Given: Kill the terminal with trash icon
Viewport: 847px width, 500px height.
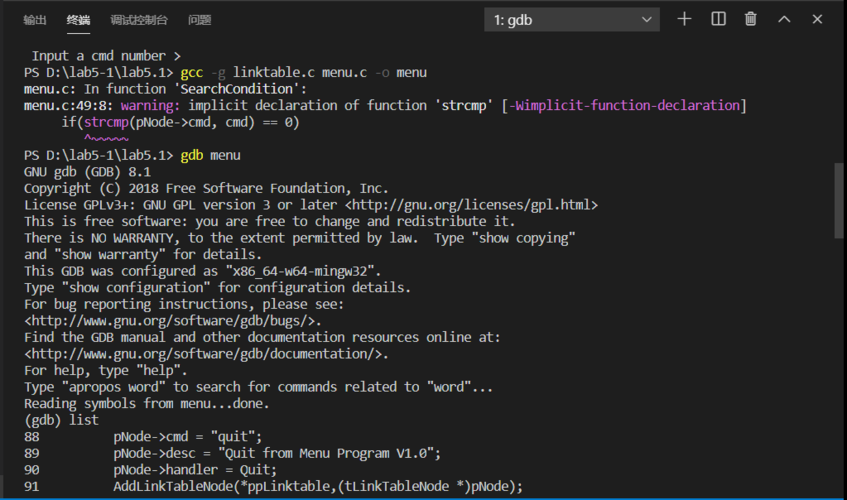Looking at the screenshot, I should [750, 19].
